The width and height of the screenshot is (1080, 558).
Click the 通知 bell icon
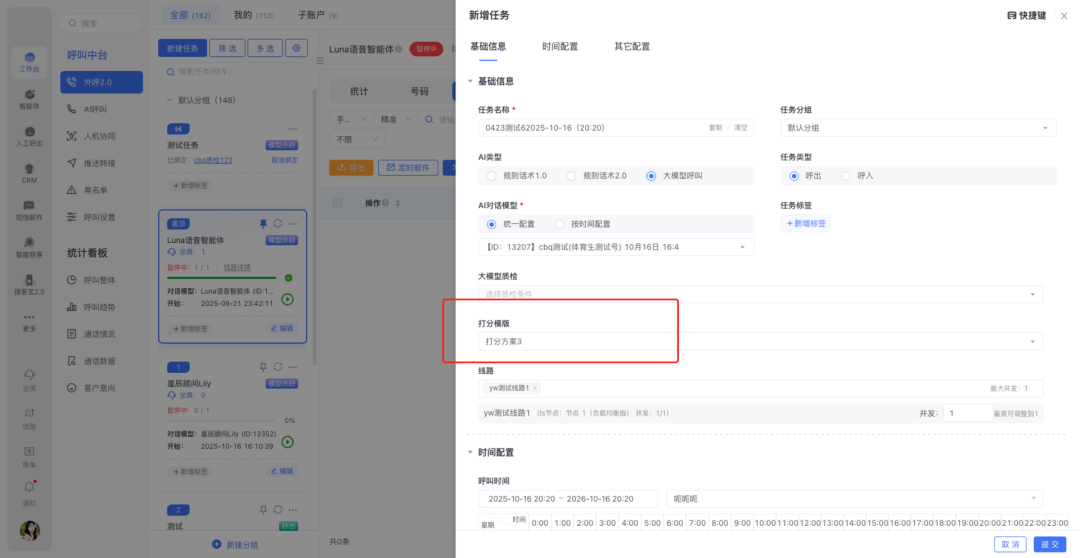[x=29, y=490]
